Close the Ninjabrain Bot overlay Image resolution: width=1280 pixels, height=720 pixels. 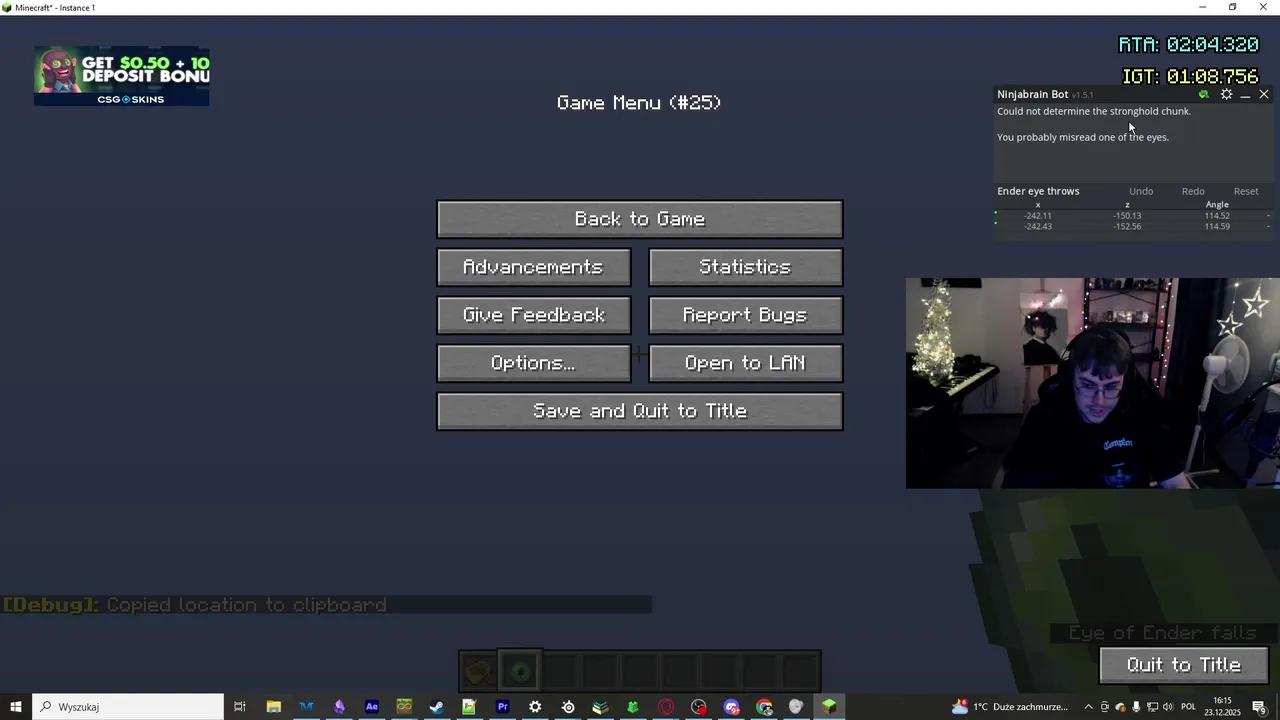[x=1264, y=94]
